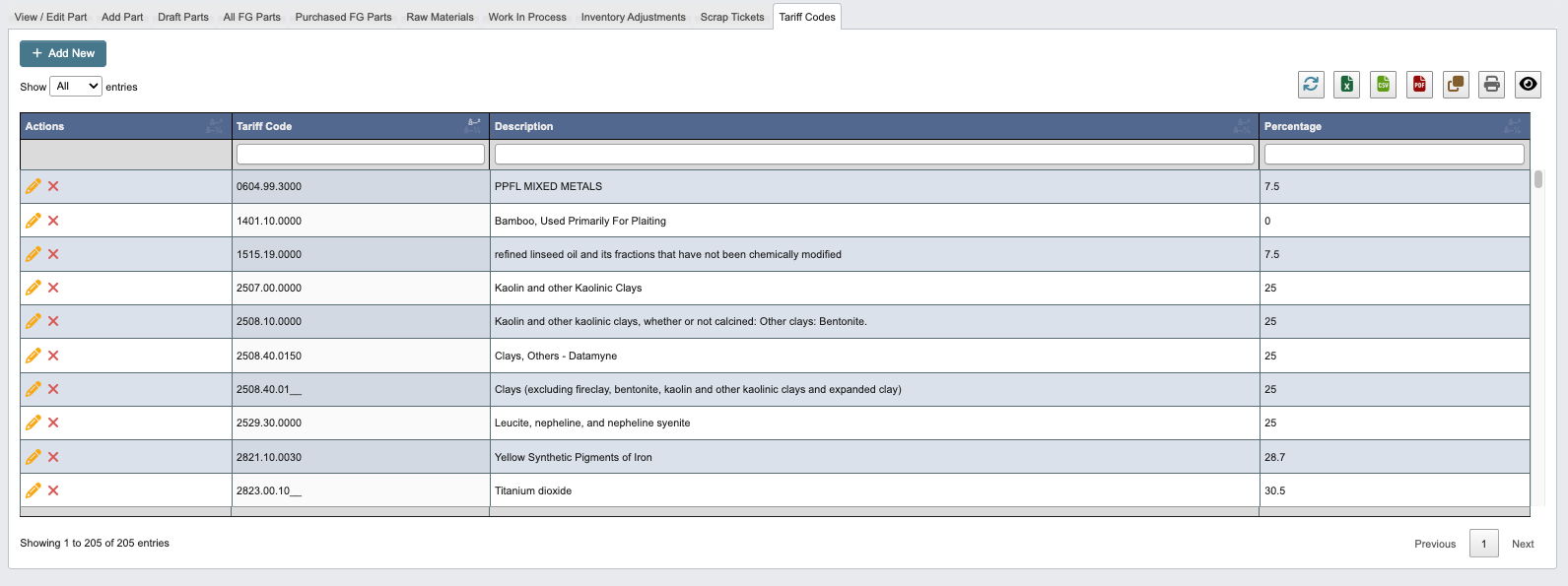
Task: Click the table vertical scrollbar thumb
Action: (1537, 179)
